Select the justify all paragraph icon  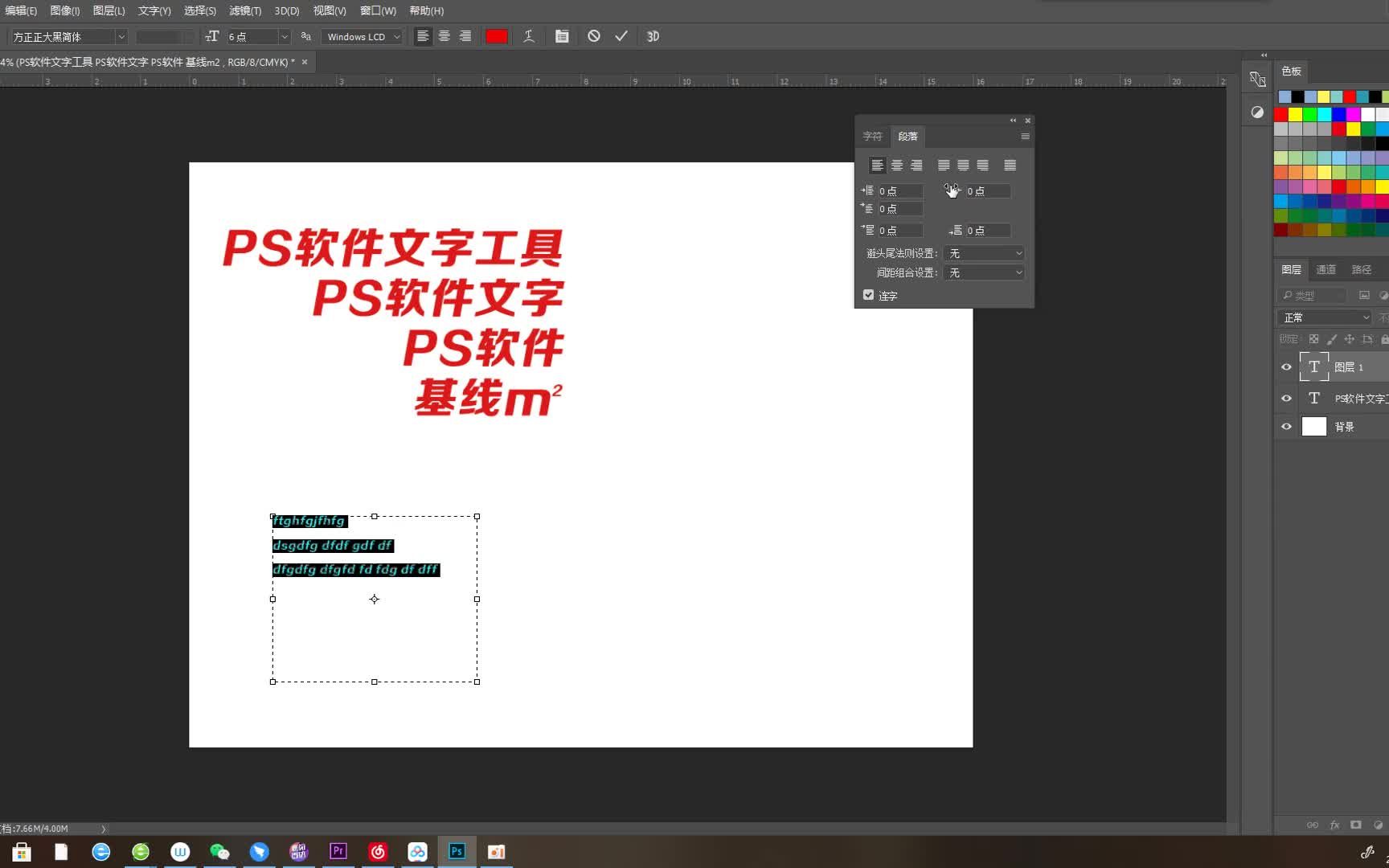pos(1010,165)
